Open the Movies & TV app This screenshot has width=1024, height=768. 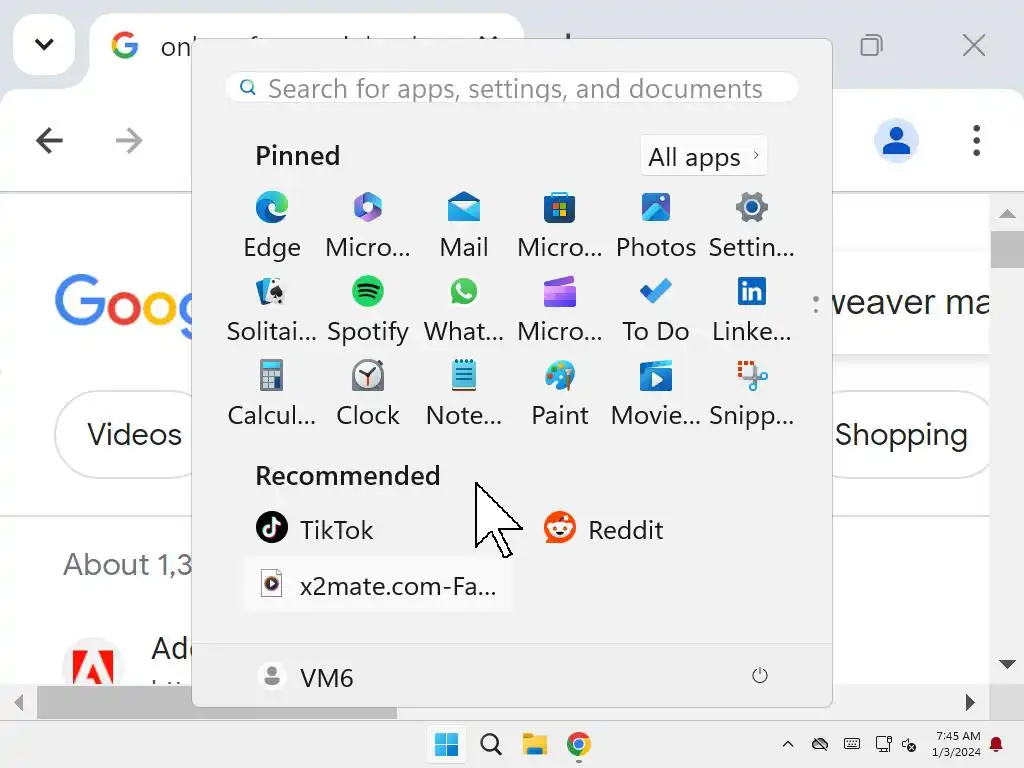[656, 393]
